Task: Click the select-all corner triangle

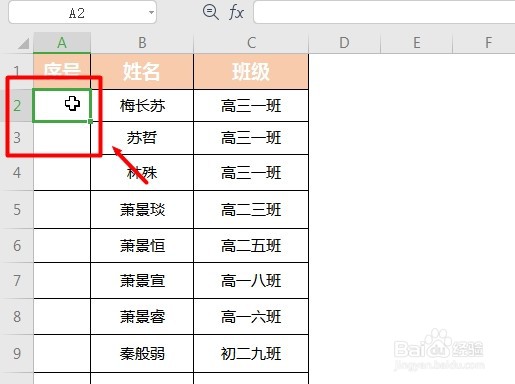Action: [24, 43]
